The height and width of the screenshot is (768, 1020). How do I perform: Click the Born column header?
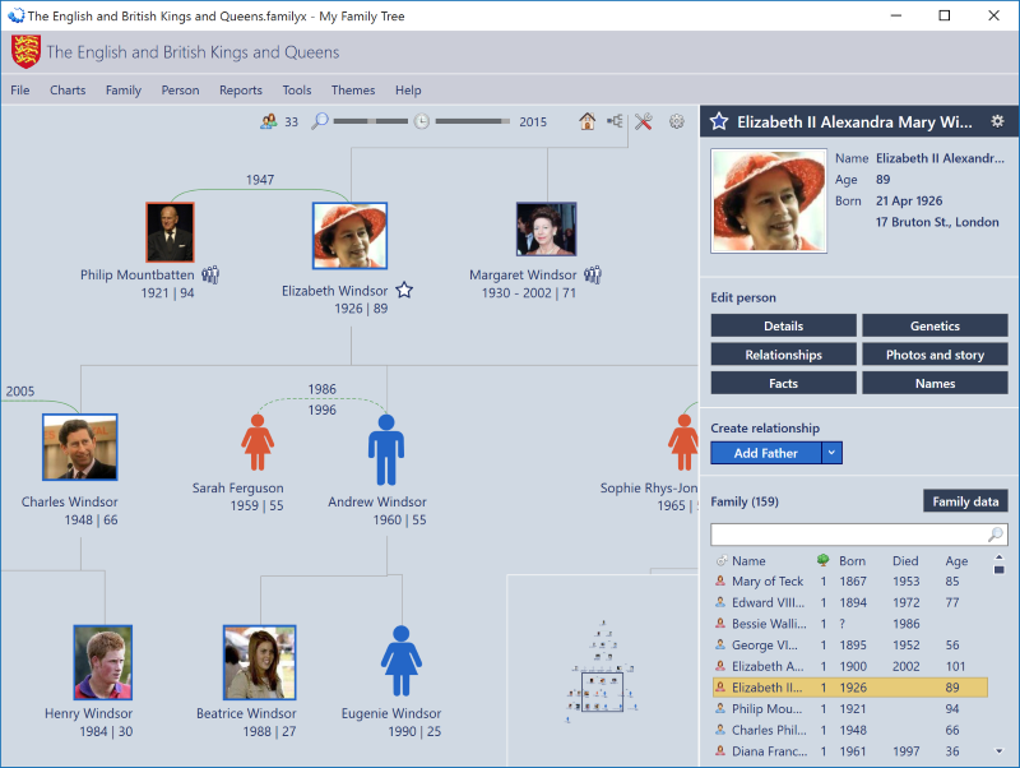click(852, 561)
